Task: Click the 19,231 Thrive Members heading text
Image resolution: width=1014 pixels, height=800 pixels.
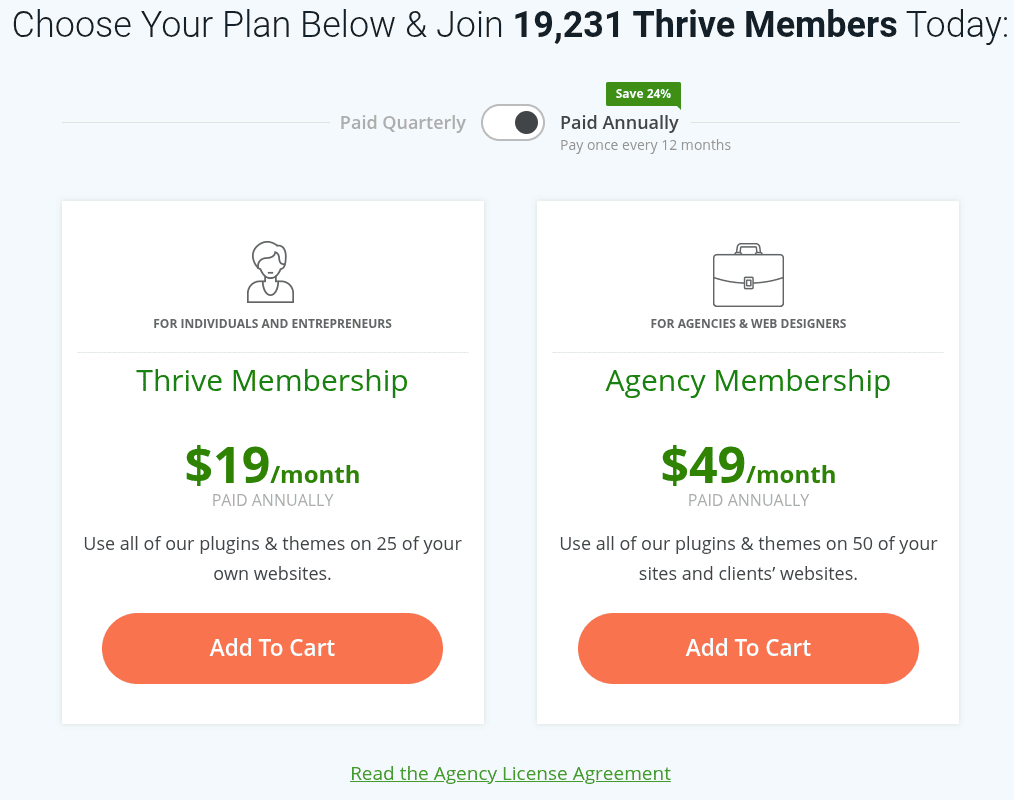Action: [705, 25]
